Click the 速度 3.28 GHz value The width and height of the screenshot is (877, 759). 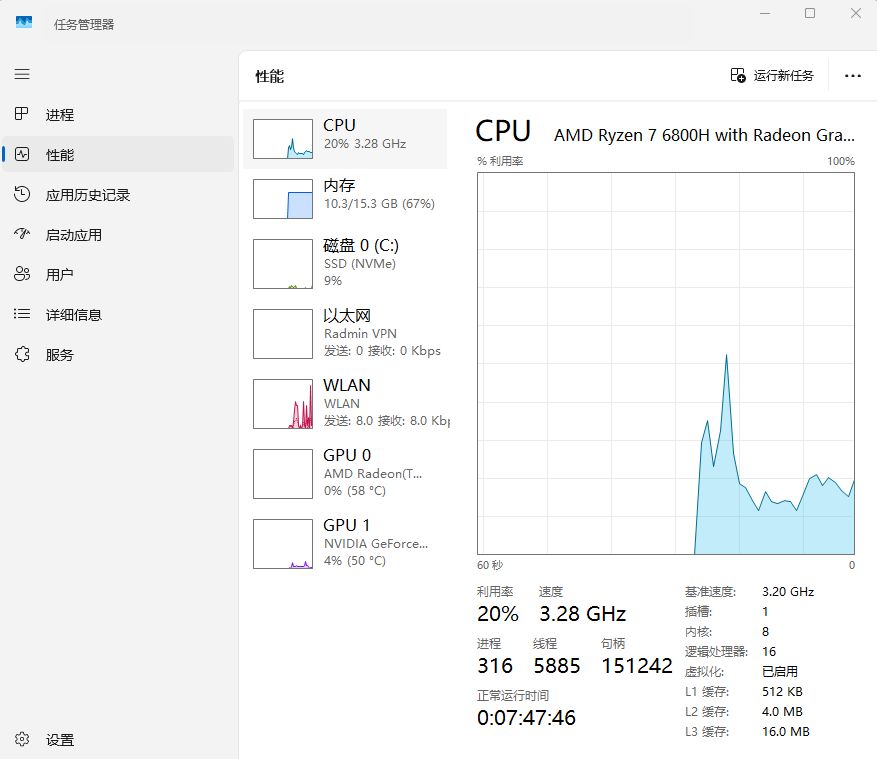pyautogui.click(x=582, y=614)
